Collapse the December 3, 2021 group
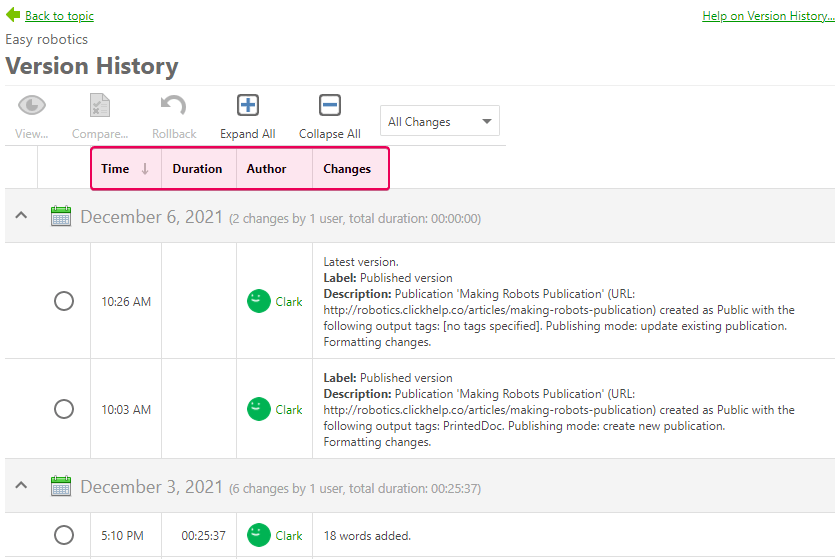840x559 pixels. (x=21, y=486)
